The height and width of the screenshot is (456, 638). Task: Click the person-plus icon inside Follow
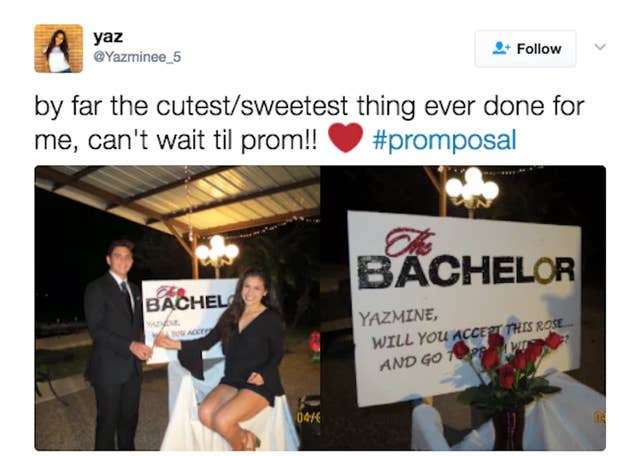click(501, 48)
